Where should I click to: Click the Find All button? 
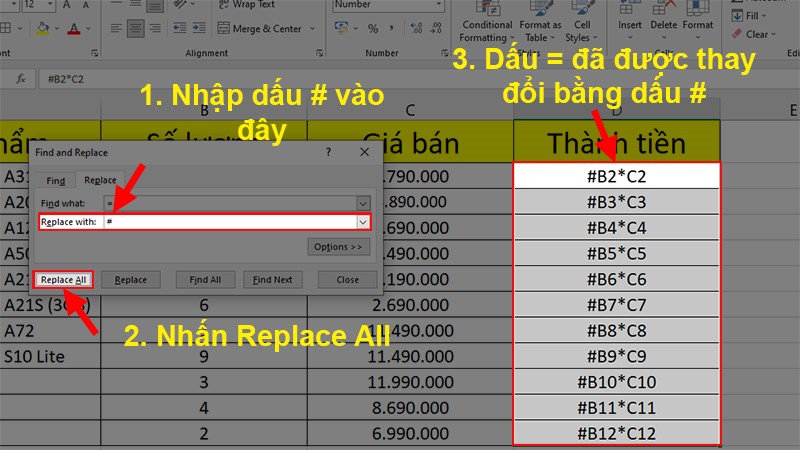click(205, 280)
